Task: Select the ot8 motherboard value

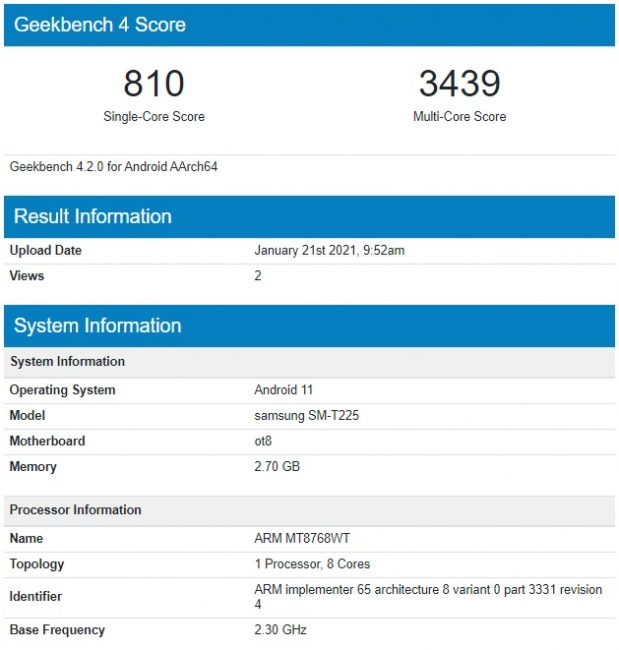Action: point(263,441)
